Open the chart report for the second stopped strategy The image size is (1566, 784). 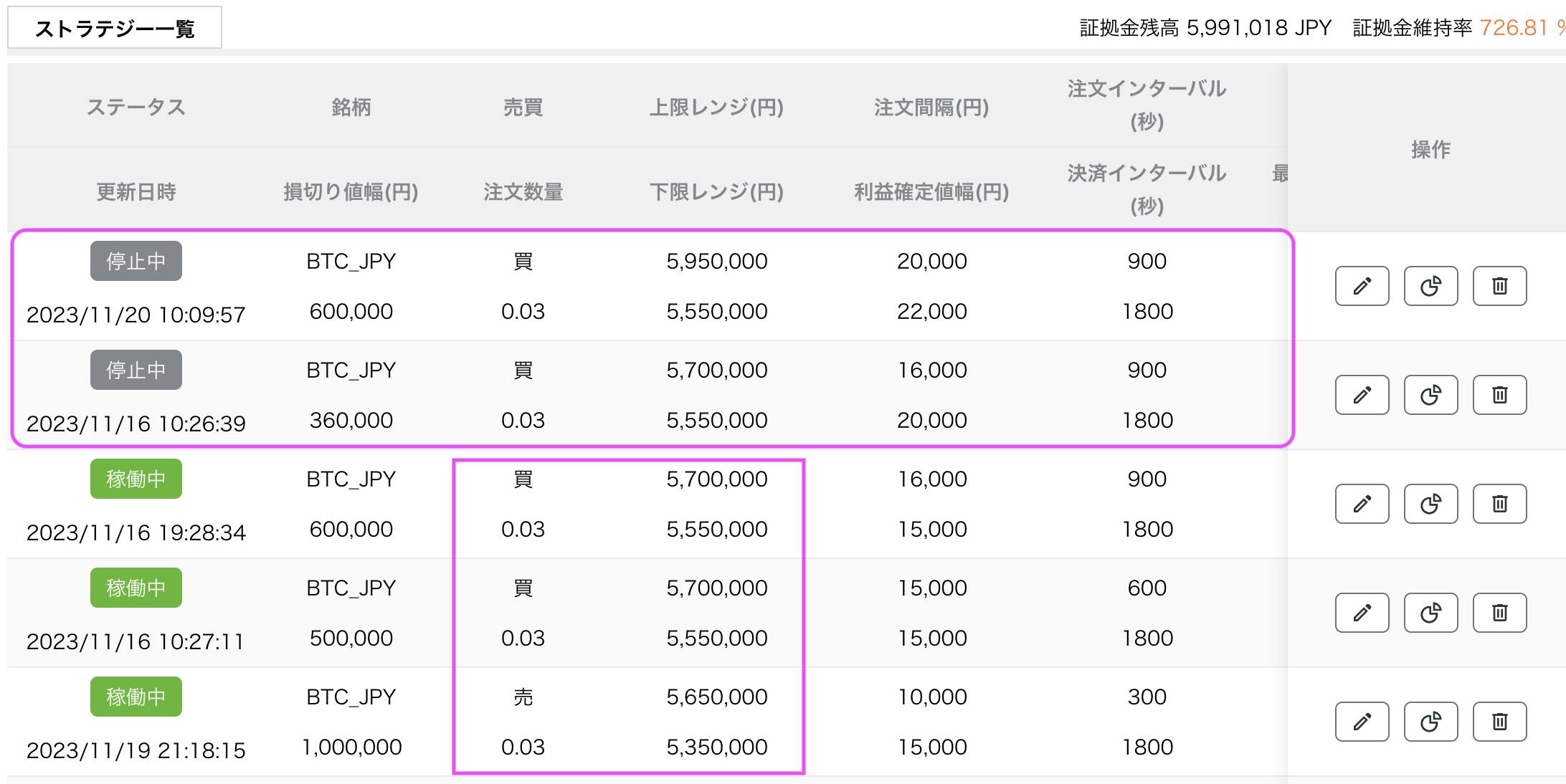point(1430,395)
